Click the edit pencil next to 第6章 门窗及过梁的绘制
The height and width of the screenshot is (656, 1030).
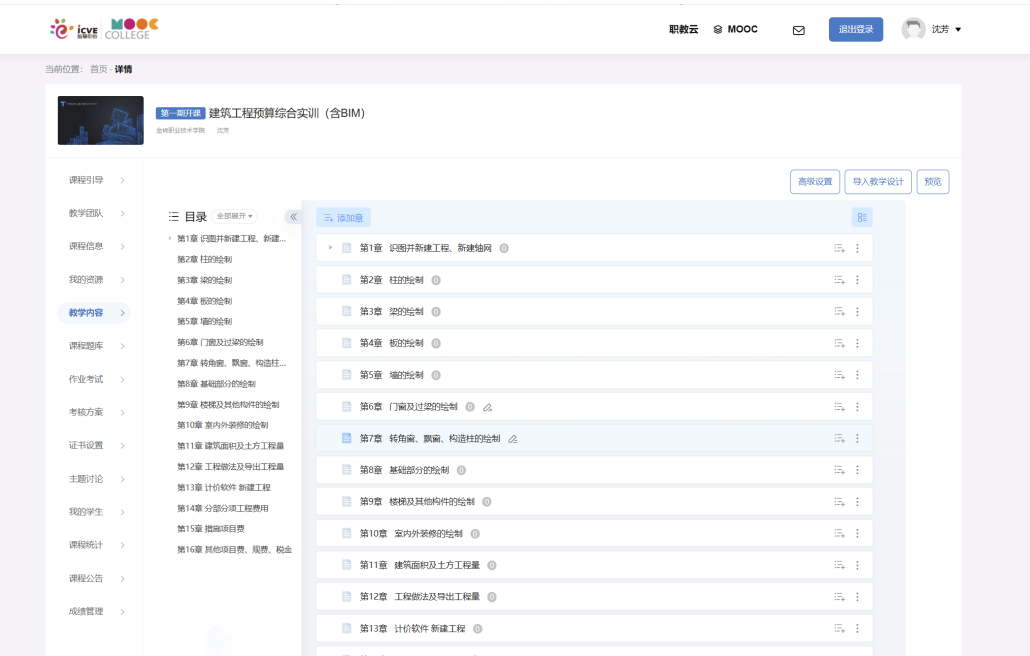pyautogui.click(x=487, y=407)
